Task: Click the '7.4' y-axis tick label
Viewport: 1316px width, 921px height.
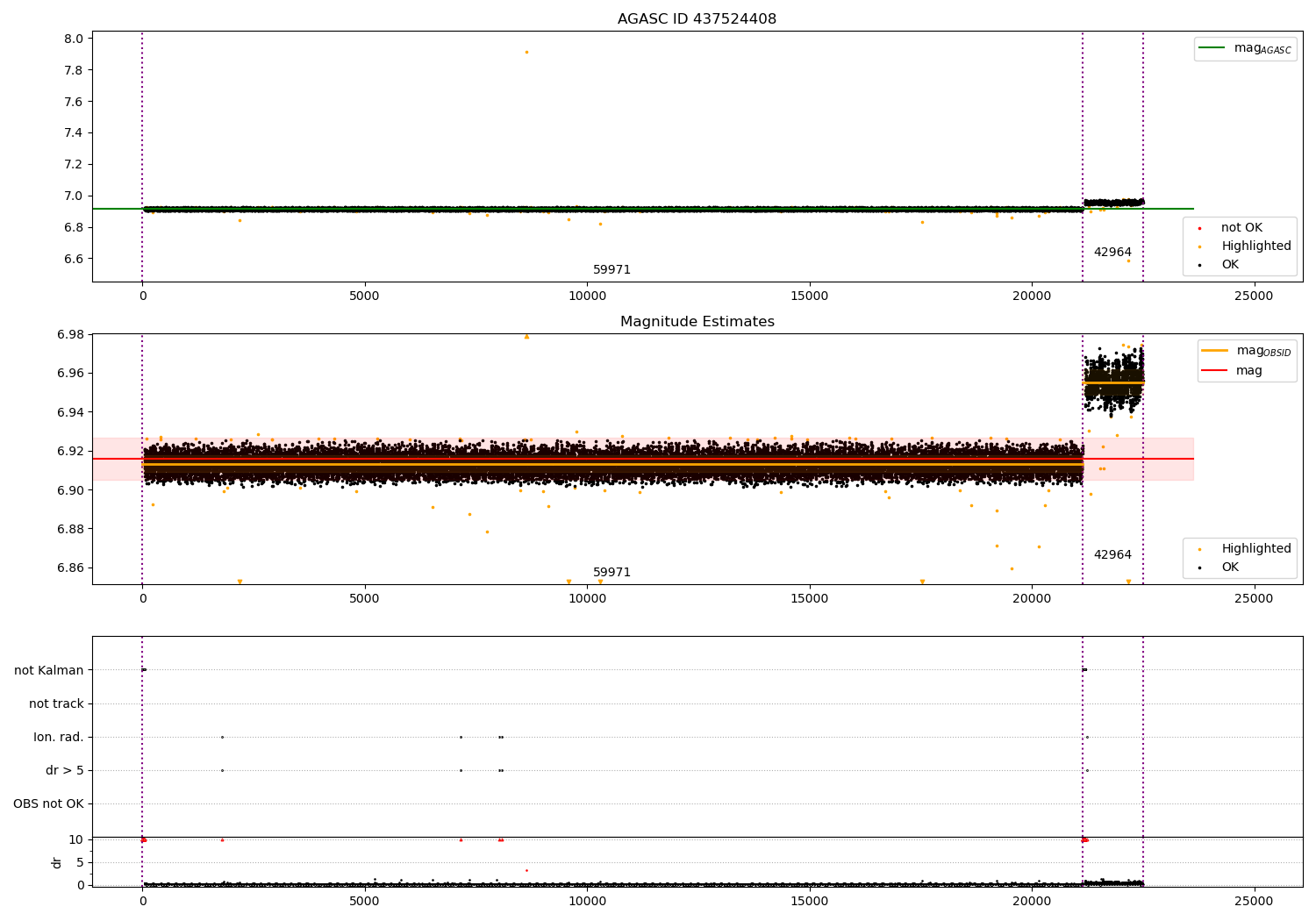Action: [x=74, y=133]
